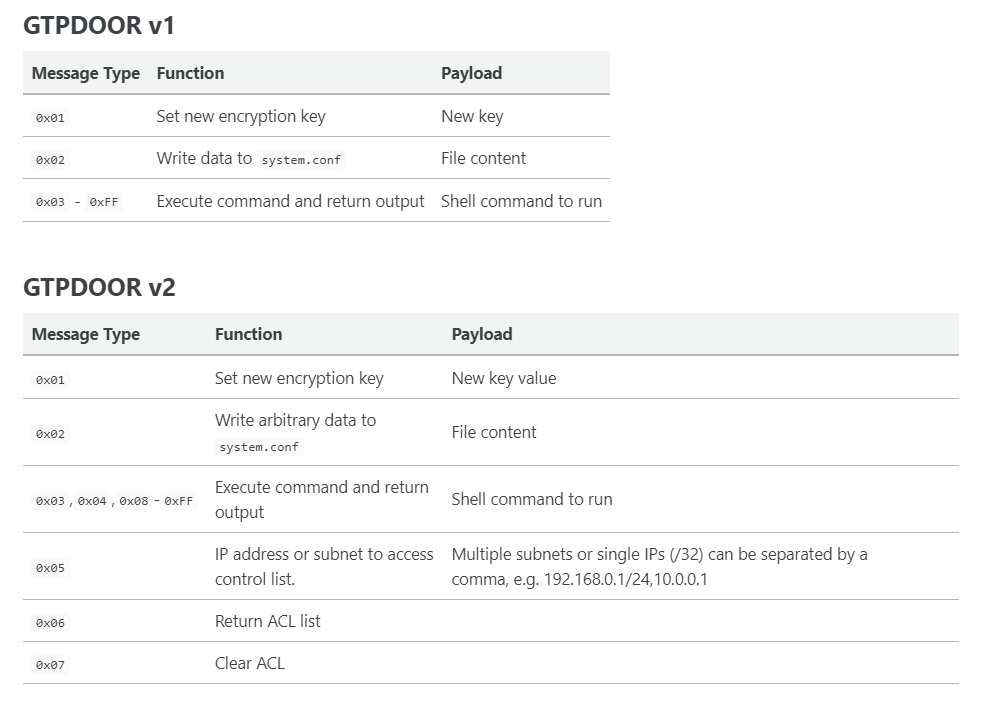Click the GTPDOOR v1 heading
1005x703 pixels.
click(99, 26)
